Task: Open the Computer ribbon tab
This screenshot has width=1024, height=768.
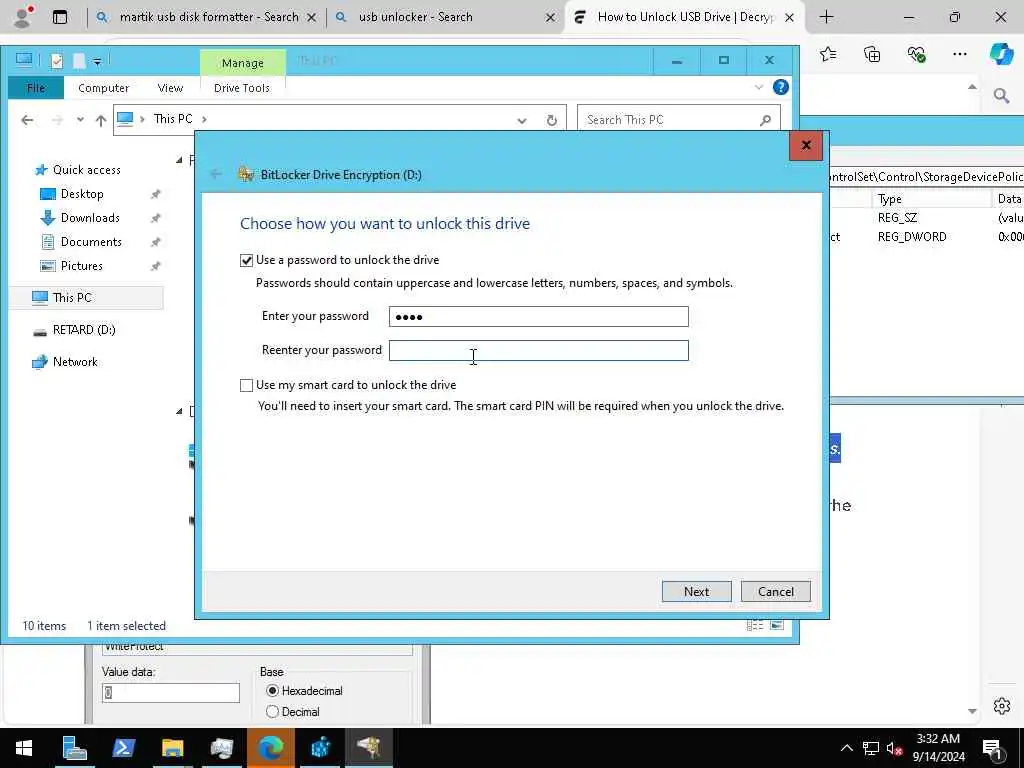Action: 103,88
